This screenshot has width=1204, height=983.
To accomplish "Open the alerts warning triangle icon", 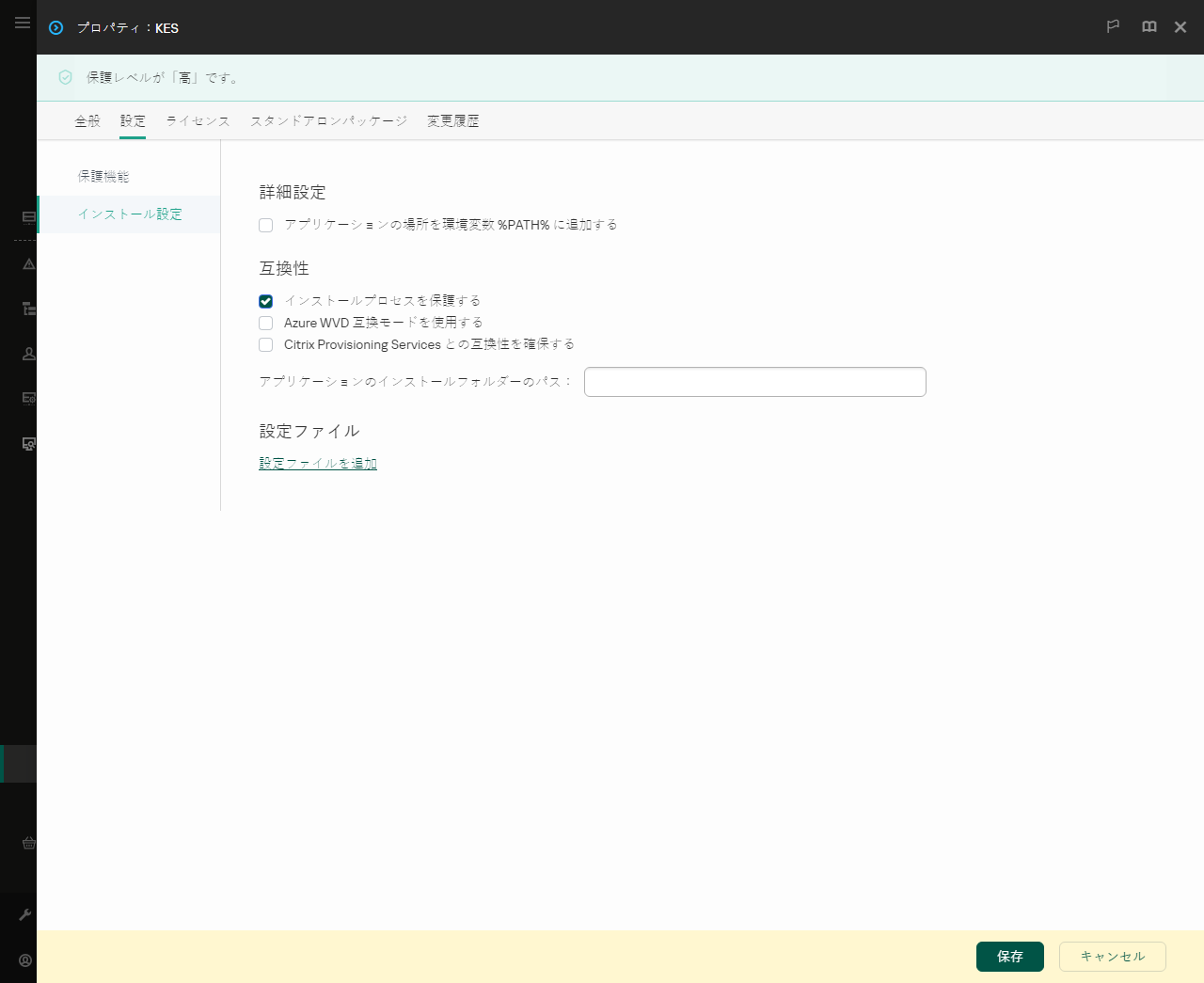I will pos(27,264).
